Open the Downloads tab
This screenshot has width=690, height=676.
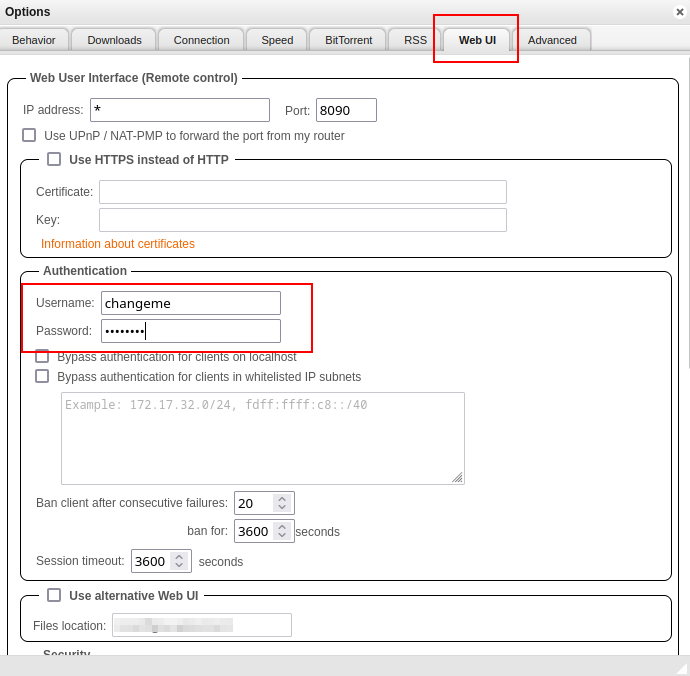click(x=114, y=40)
